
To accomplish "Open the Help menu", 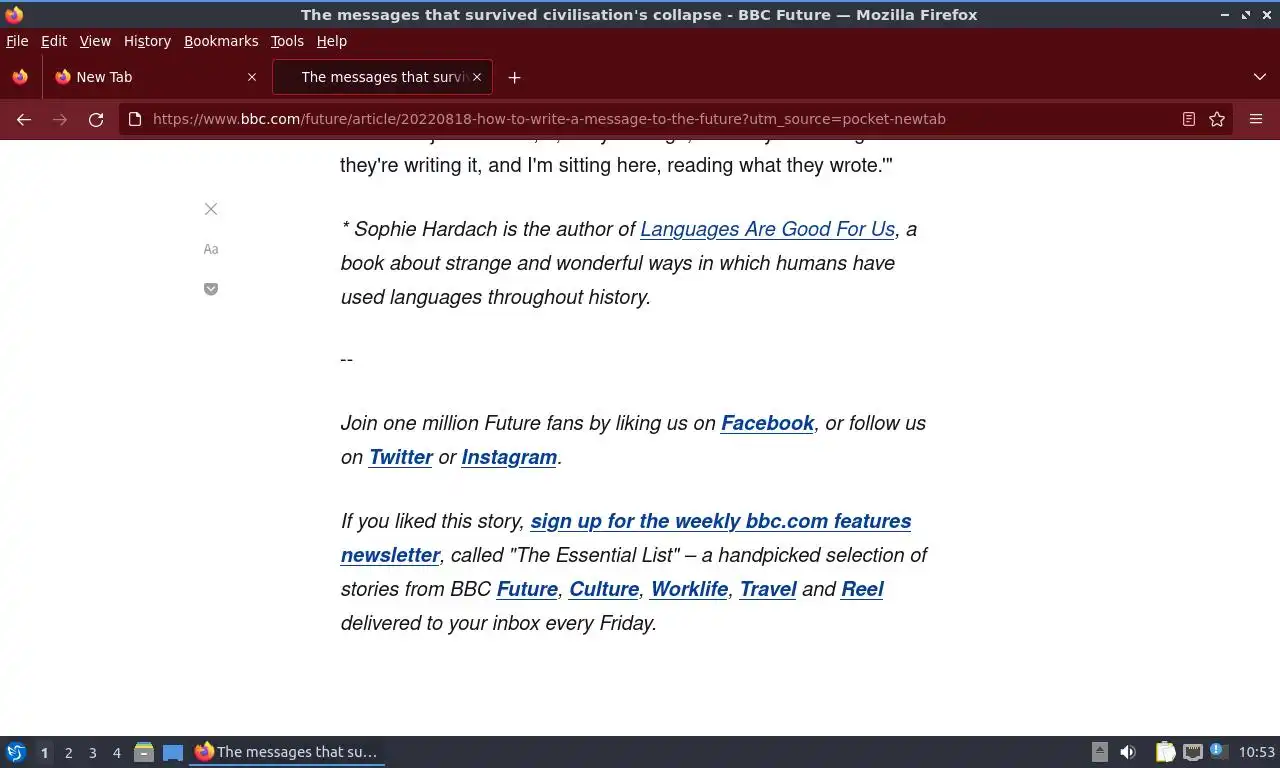I will [332, 41].
